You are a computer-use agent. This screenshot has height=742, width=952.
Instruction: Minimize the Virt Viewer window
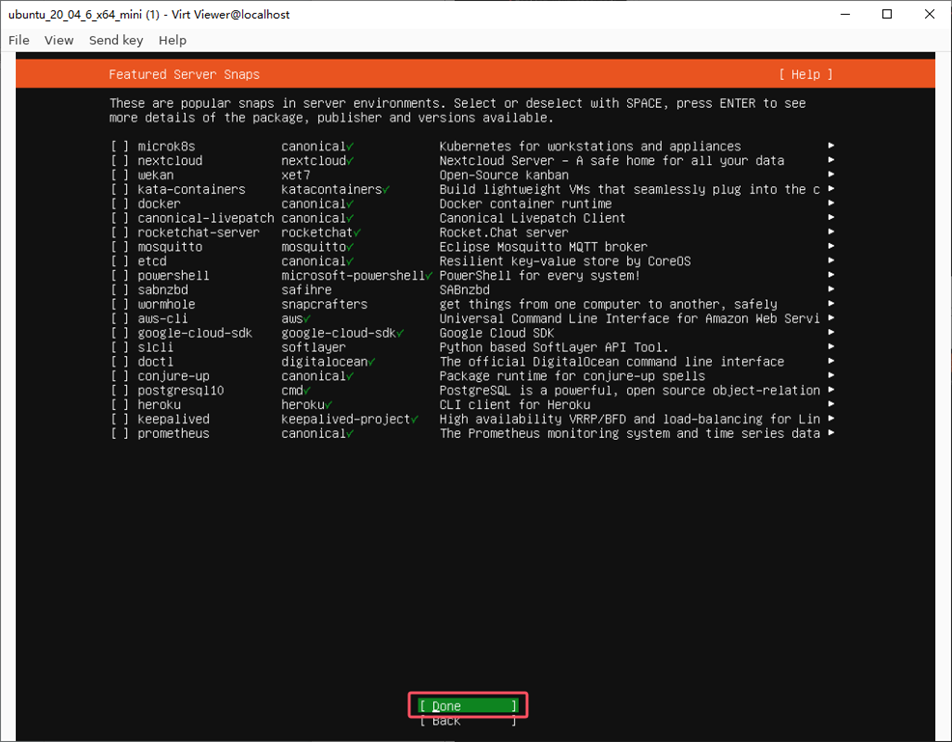click(x=845, y=14)
